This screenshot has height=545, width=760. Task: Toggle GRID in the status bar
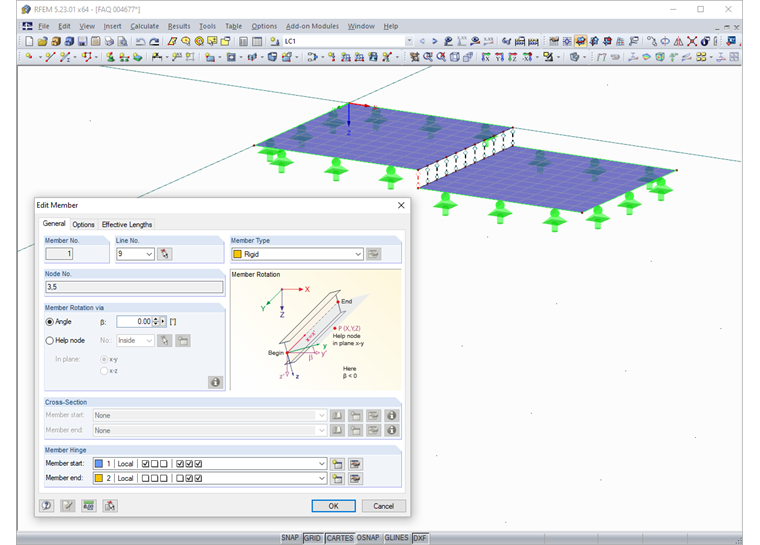click(x=312, y=538)
